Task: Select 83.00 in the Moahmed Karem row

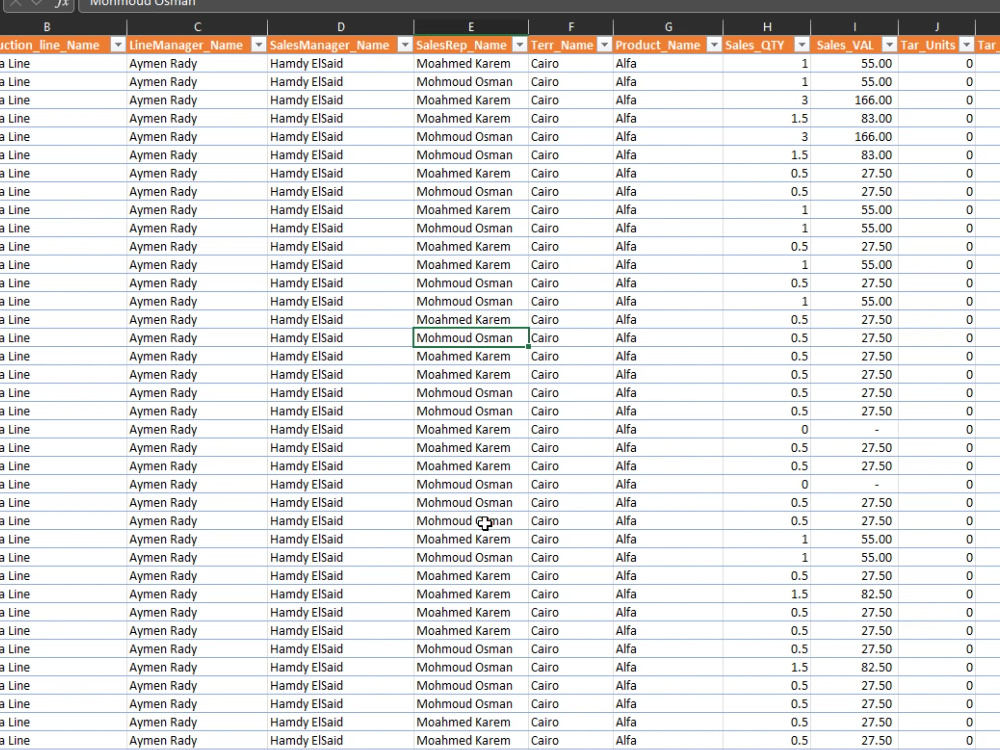Action: click(x=876, y=119)
